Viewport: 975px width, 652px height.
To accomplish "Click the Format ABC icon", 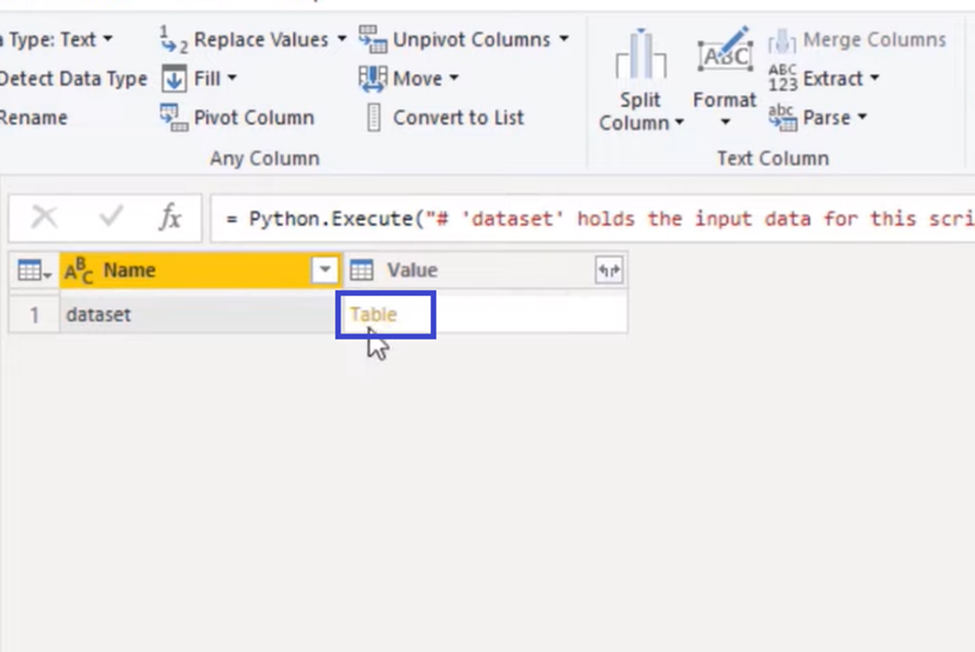I will (725, 50).
